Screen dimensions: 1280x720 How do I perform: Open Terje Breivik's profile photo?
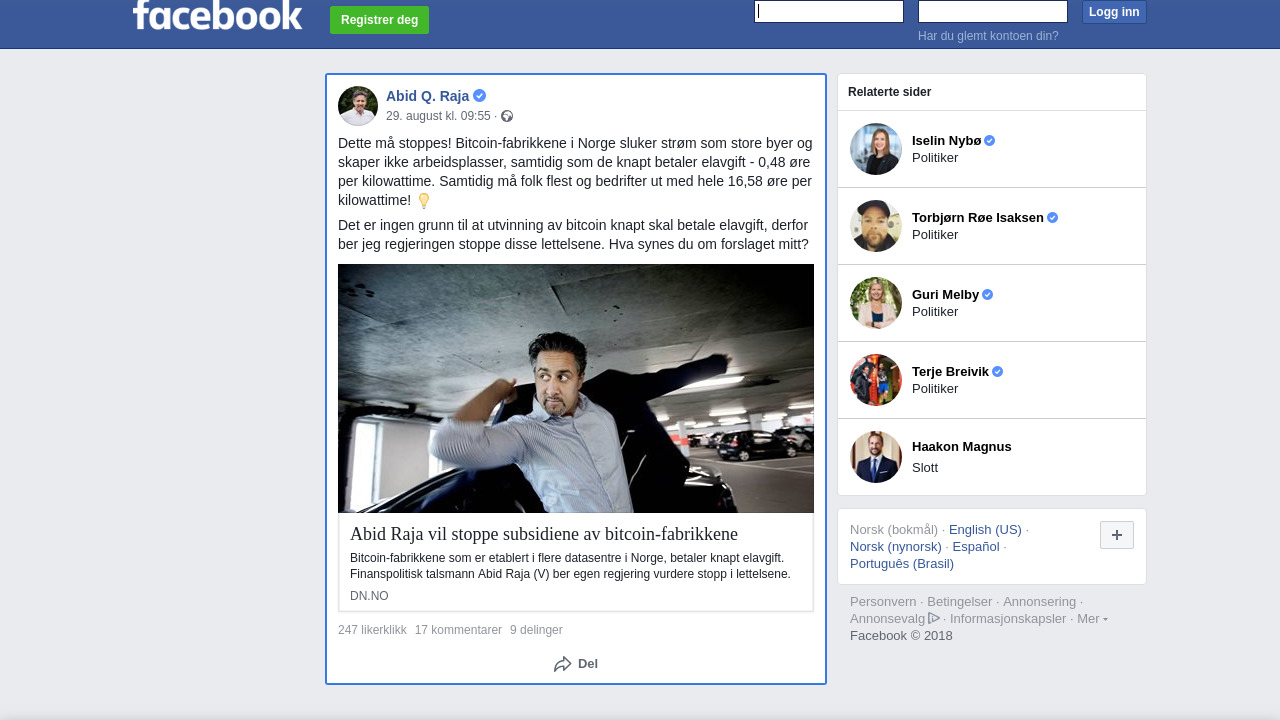pyautogui.click(x=876, y=380)
